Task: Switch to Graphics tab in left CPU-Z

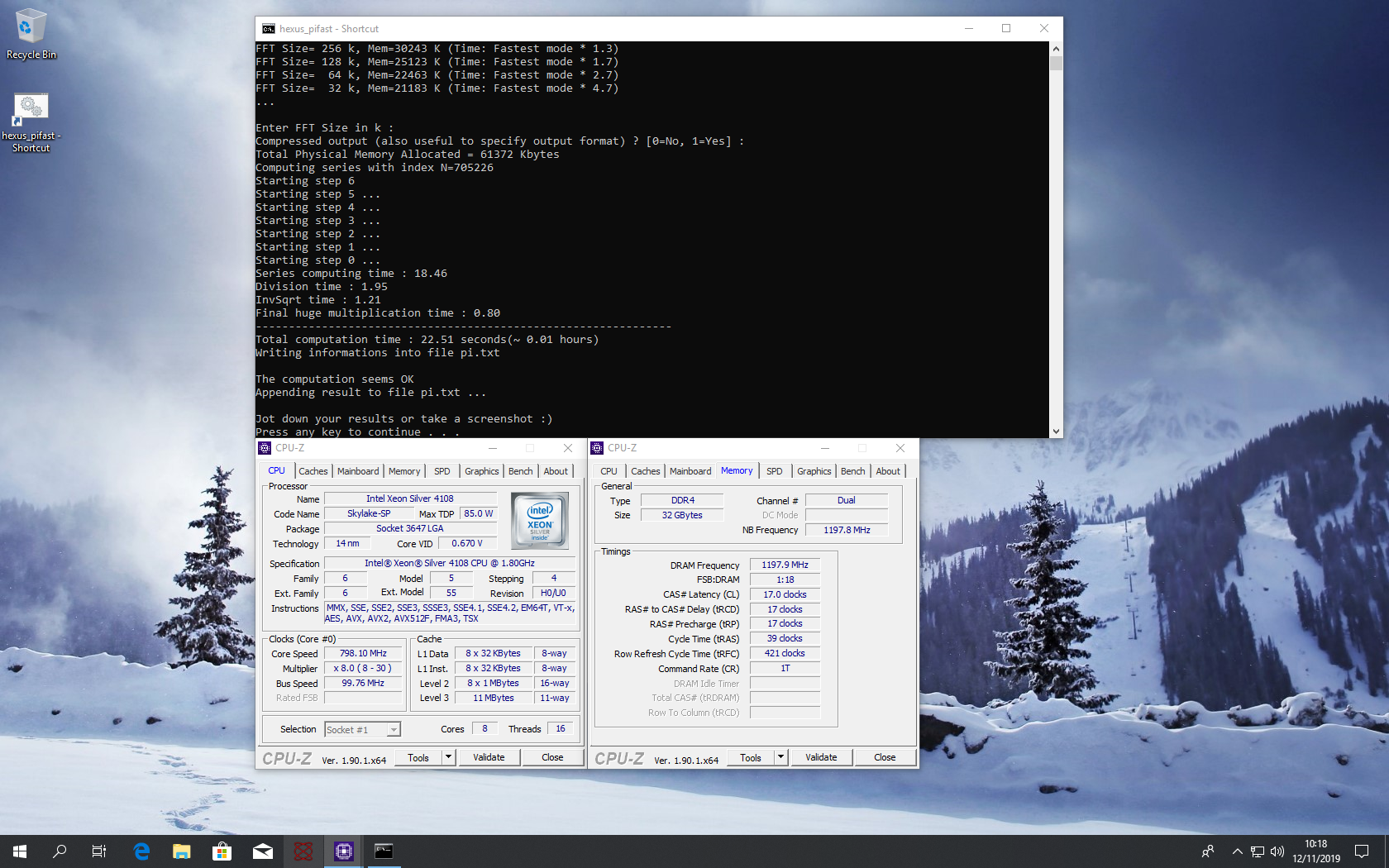Action: pyautogui.click(x=481, y=471)
